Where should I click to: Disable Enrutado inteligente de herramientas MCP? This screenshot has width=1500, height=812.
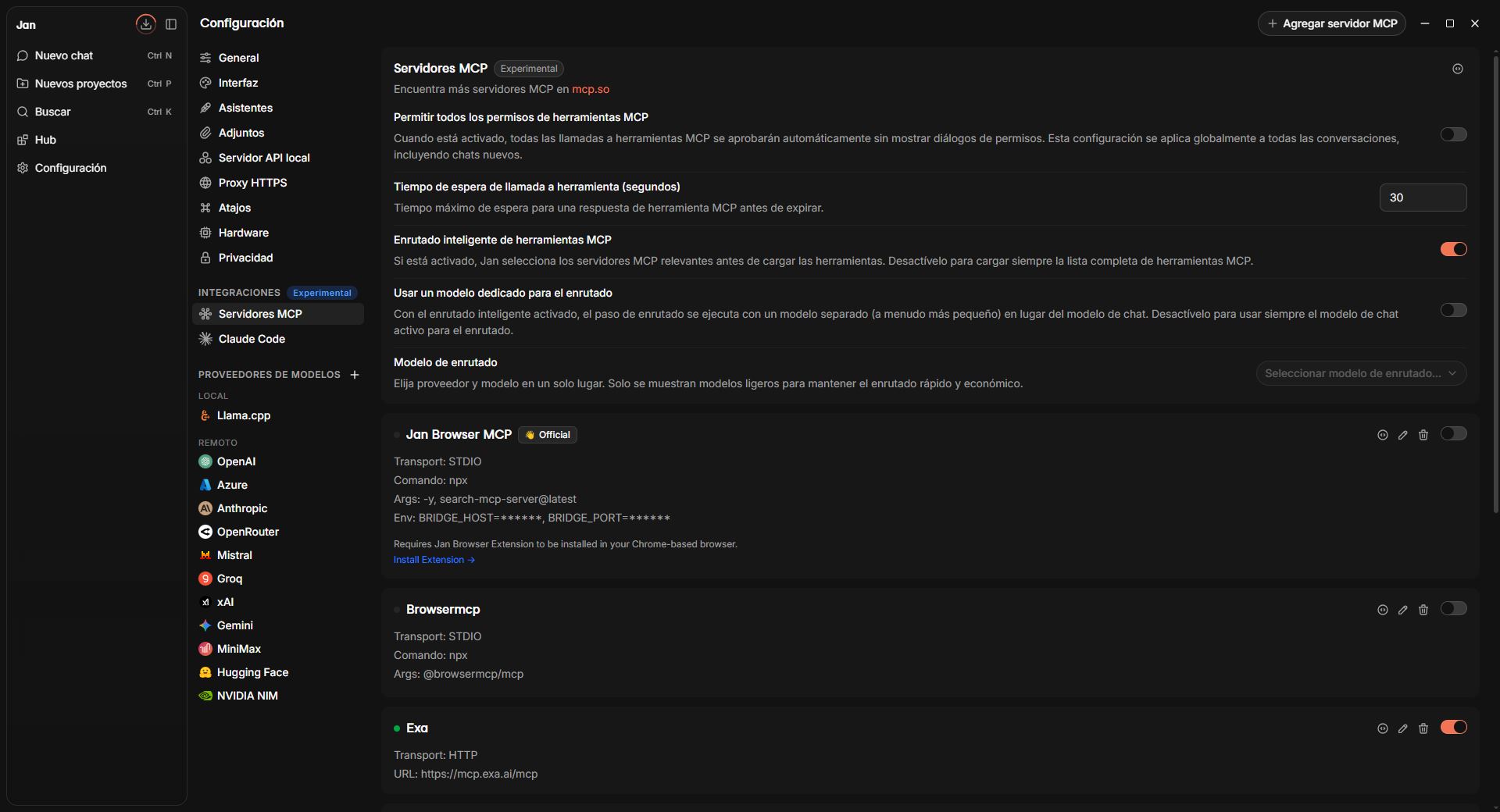(x=1453, y=249)
